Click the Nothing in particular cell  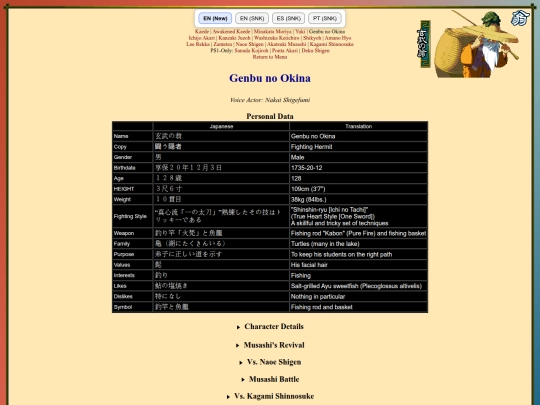pyautogui.click(x=359, y=297)
